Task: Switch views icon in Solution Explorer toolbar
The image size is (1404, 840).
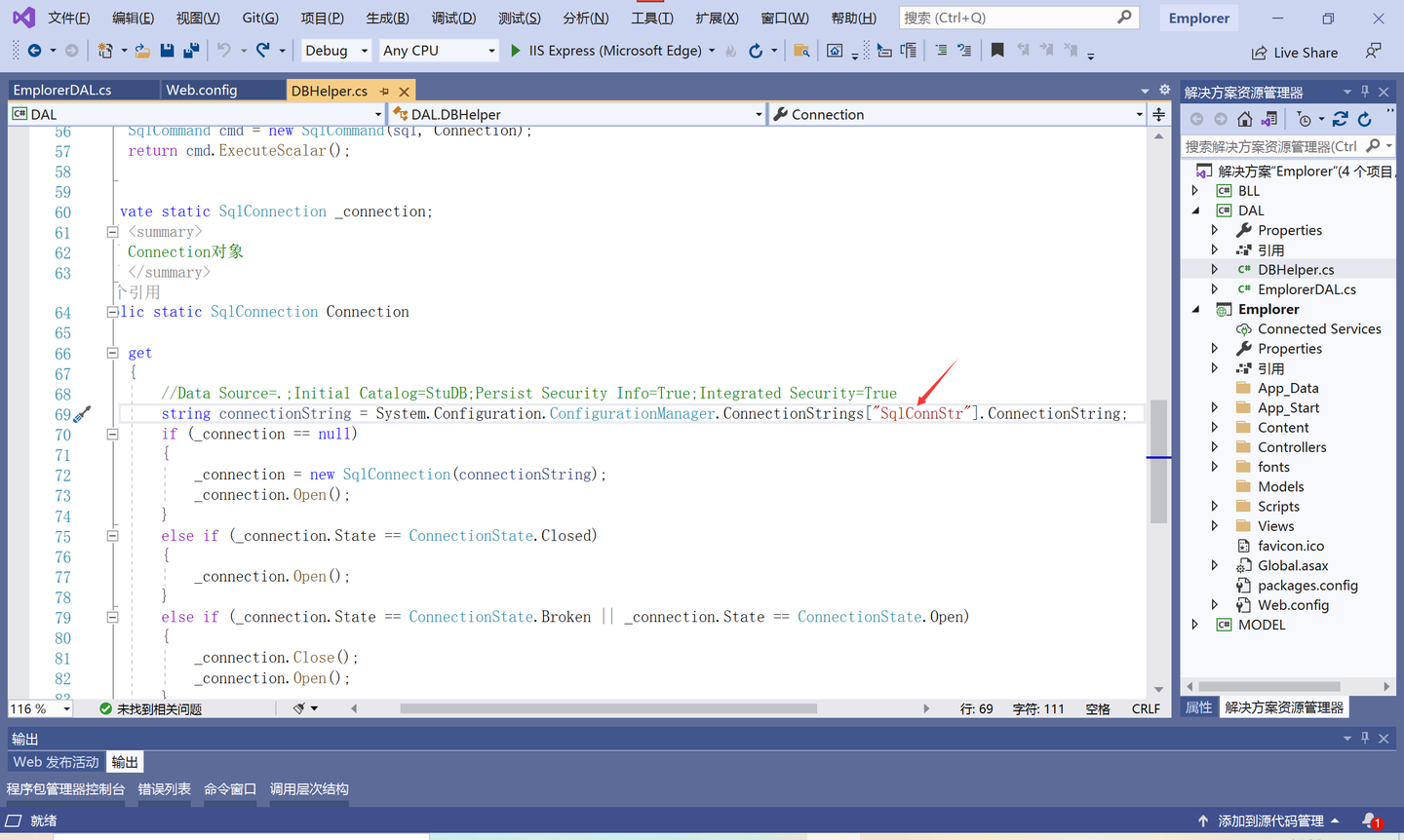Action: (x=1269, y=119)
